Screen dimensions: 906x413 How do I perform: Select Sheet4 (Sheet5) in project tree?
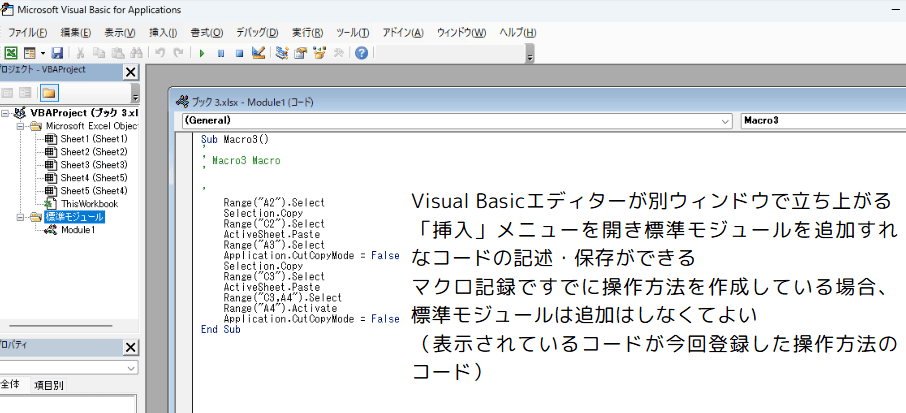click(x=94, y=177)
